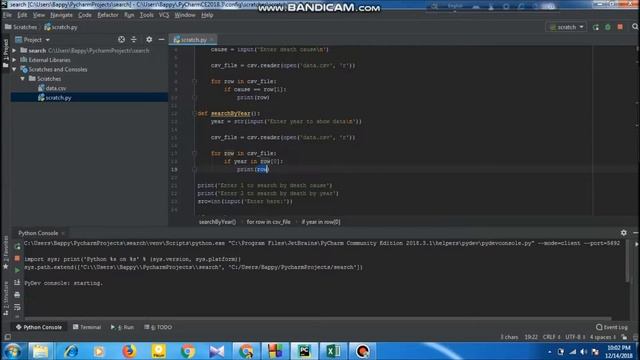Open Project panel settings gear
Screen dimensions: 640x360
coord(149,40)
